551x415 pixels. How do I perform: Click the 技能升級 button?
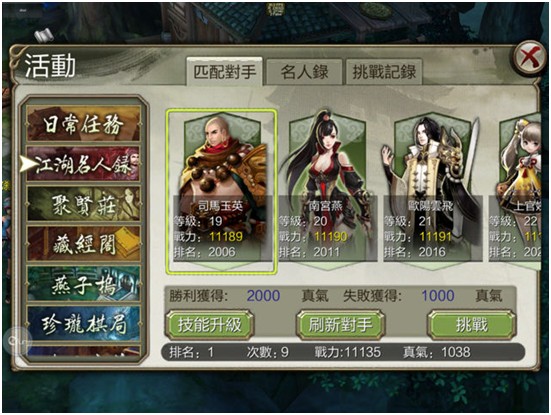[209, 325]
